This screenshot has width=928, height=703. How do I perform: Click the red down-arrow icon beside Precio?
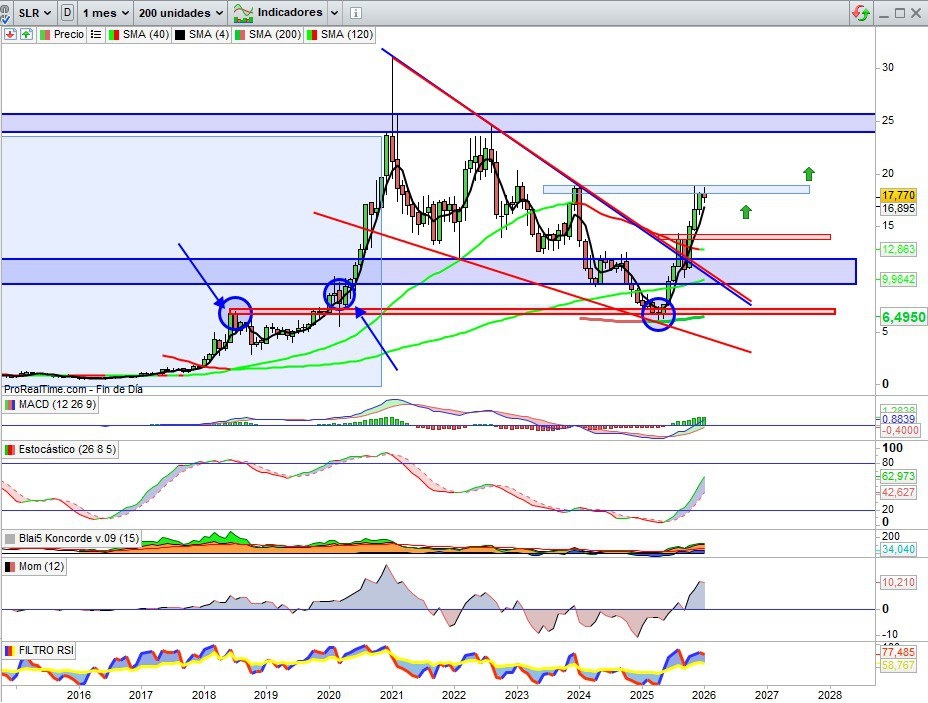[x=9, y=34]
